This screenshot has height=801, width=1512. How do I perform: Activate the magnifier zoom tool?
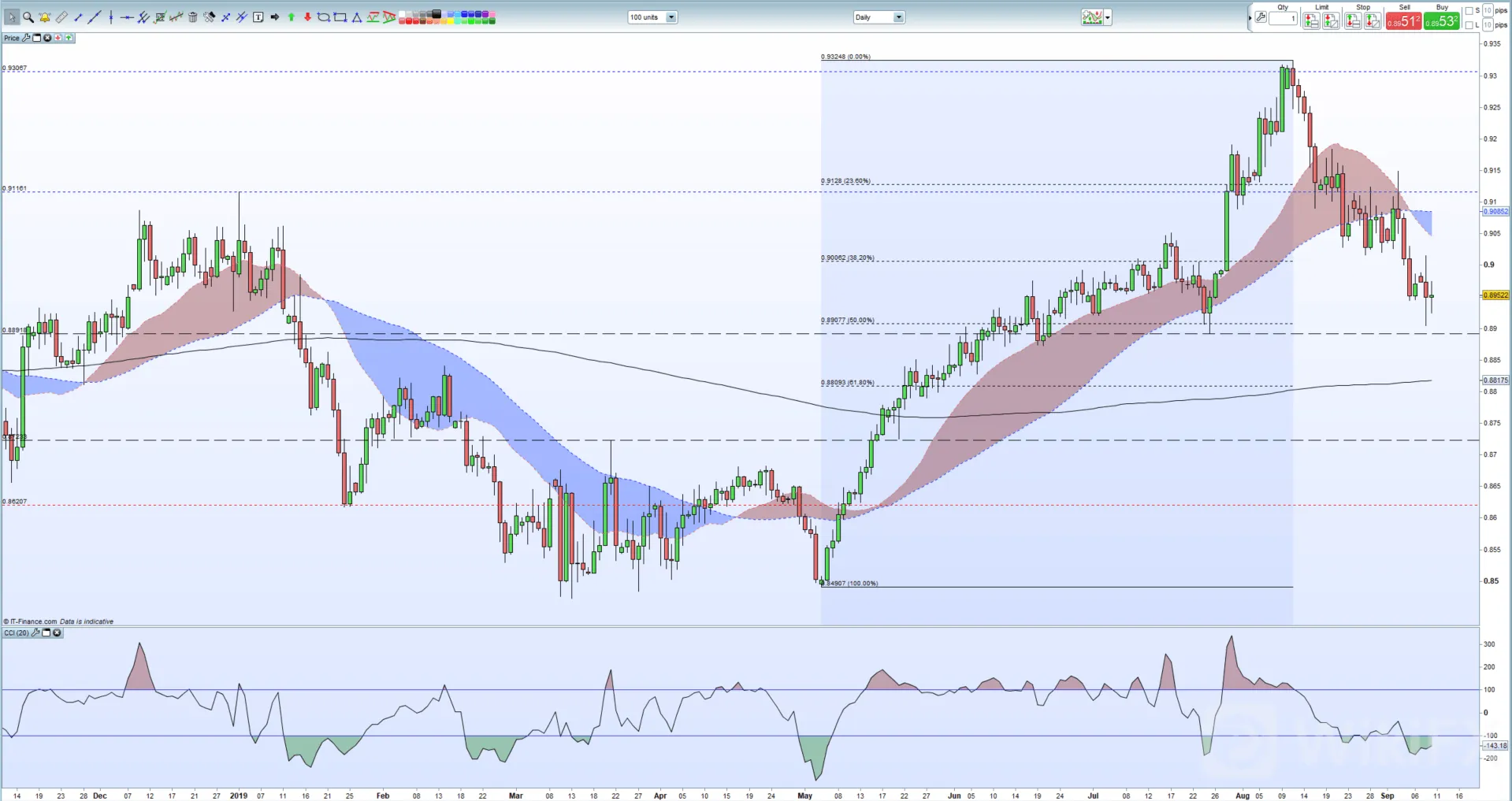tap(28, 17)
